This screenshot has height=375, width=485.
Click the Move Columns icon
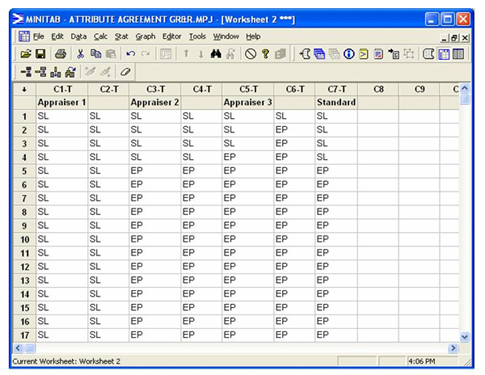pyautogui.click(x=70, y=72)
